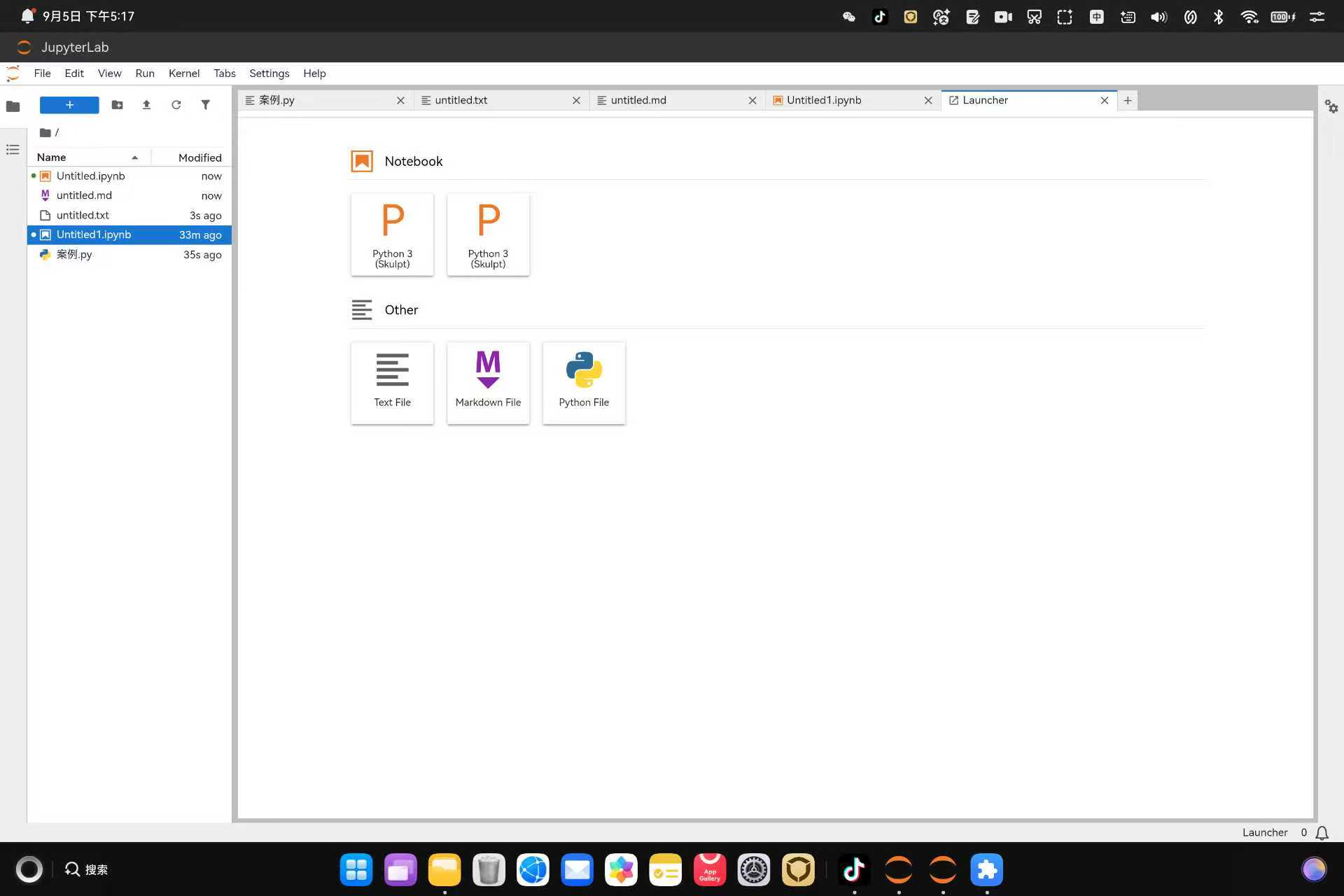Create a new folder with toolbar icon
Image resolution: width=1344 pixels, height=896 pixels.
117,105
